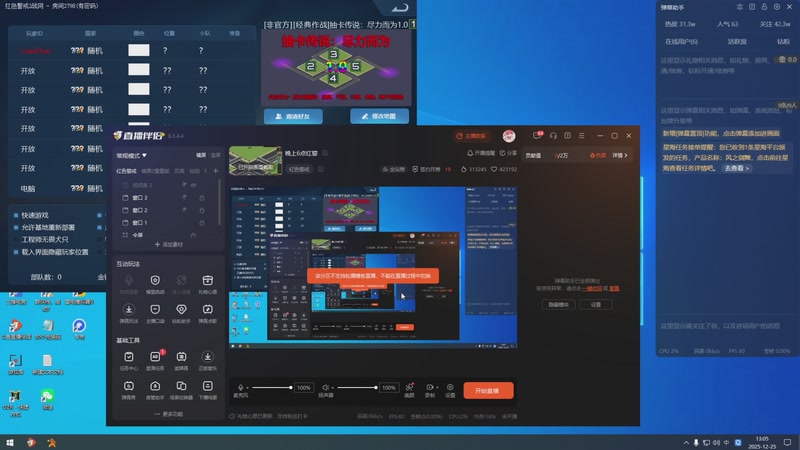The image size is (800, 450).
Task: Open the 录制 record options dropdown
Action: point(437,388)
